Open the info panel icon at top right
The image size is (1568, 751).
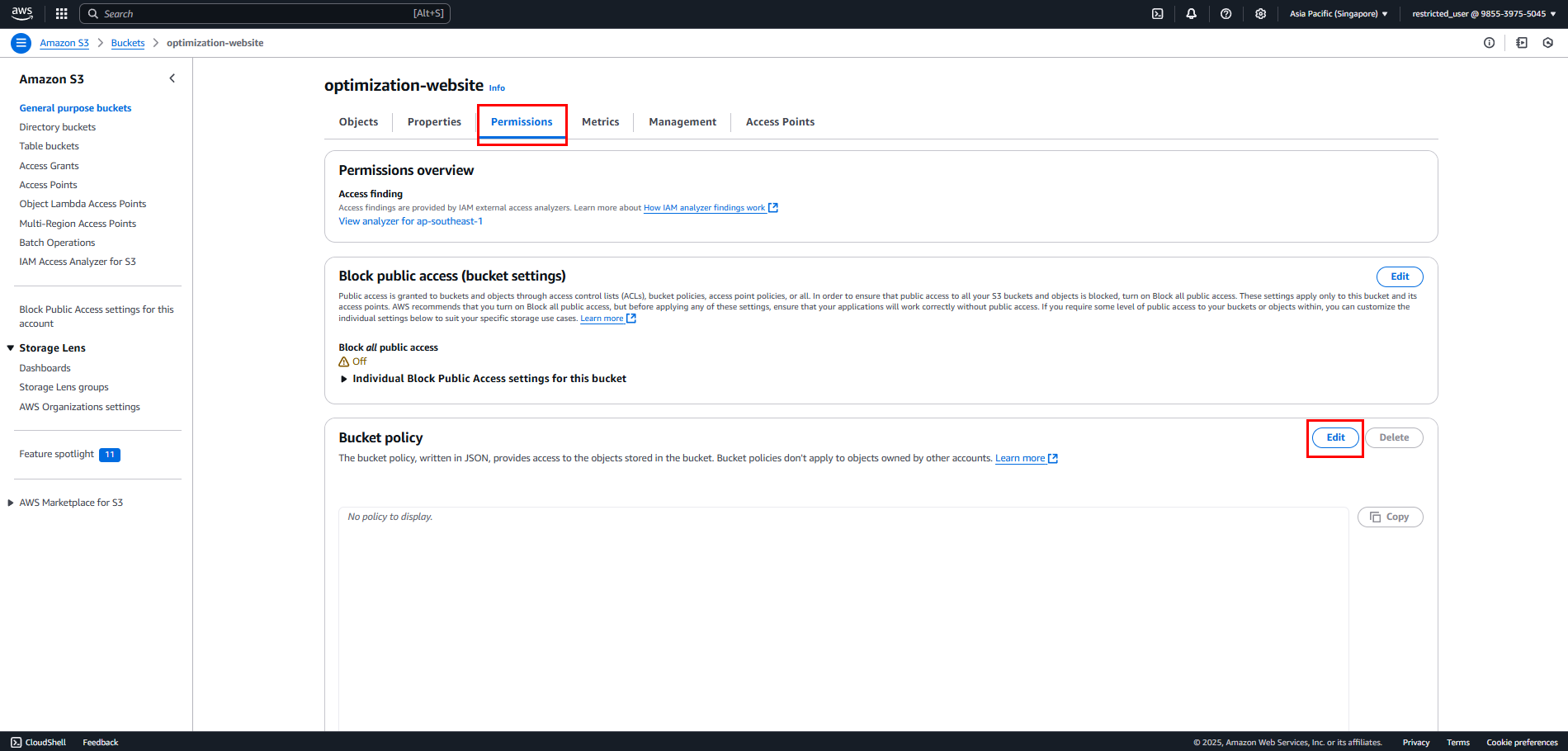[x=1489, y=43]
